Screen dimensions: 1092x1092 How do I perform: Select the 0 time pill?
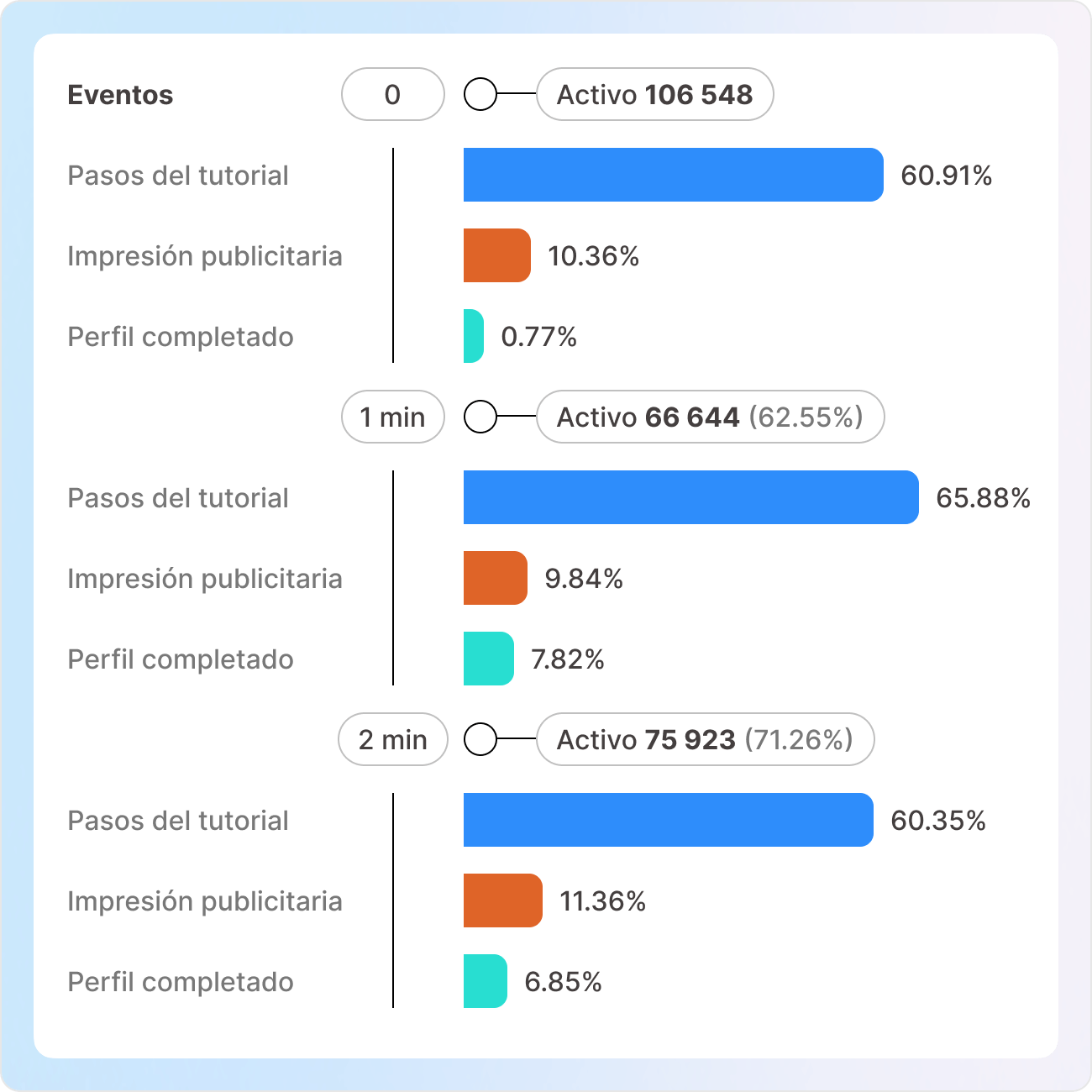tap(392, 94)
